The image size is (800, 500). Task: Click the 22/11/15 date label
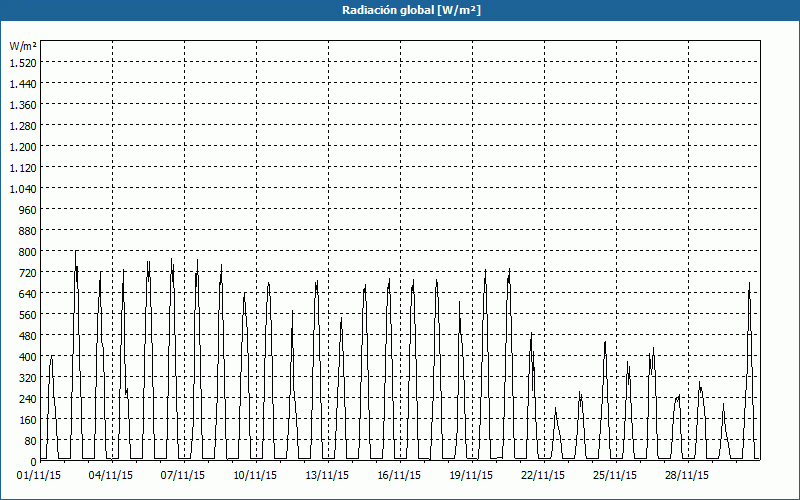click(543, 476)
